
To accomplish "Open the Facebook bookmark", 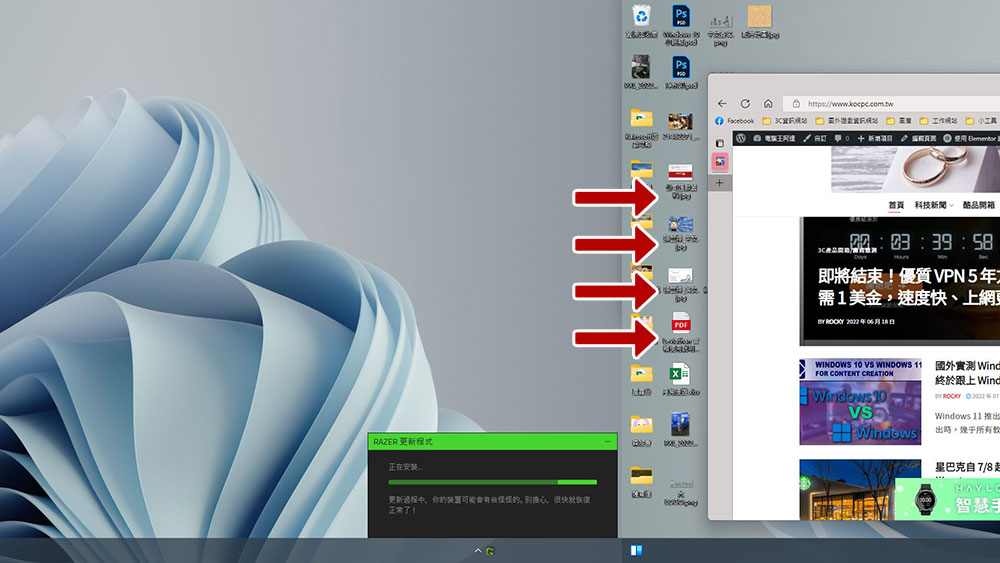I will (735, 121).
